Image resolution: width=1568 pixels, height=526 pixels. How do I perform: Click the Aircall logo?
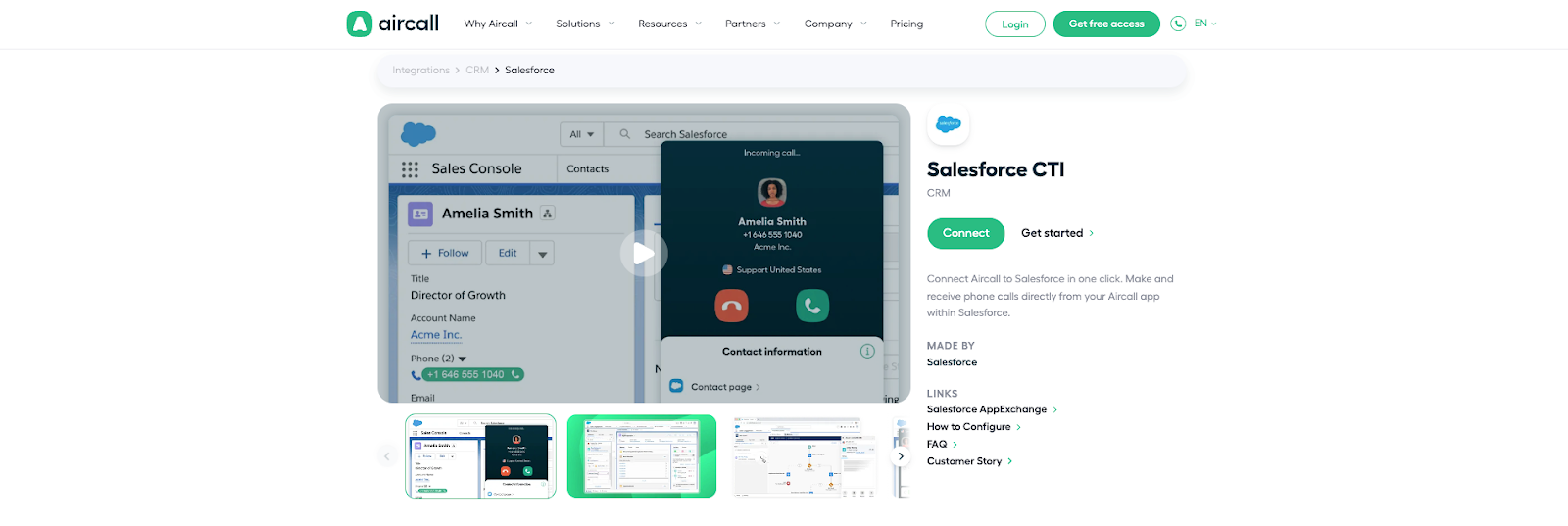[x=392, y=24]
